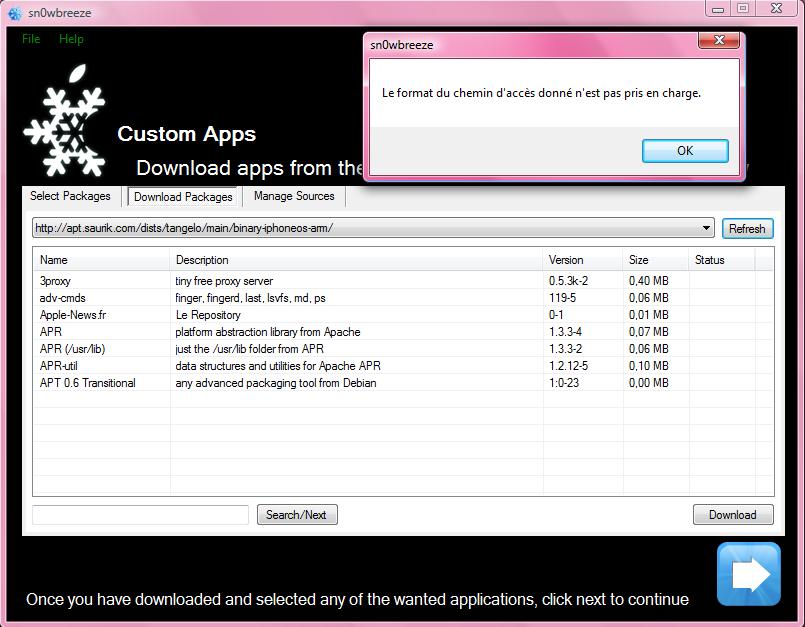The height and width of the screenshot is (627, 805).
Task: Click the sn0wbreeze snowflake title bar icon
Action: point(15,13)
